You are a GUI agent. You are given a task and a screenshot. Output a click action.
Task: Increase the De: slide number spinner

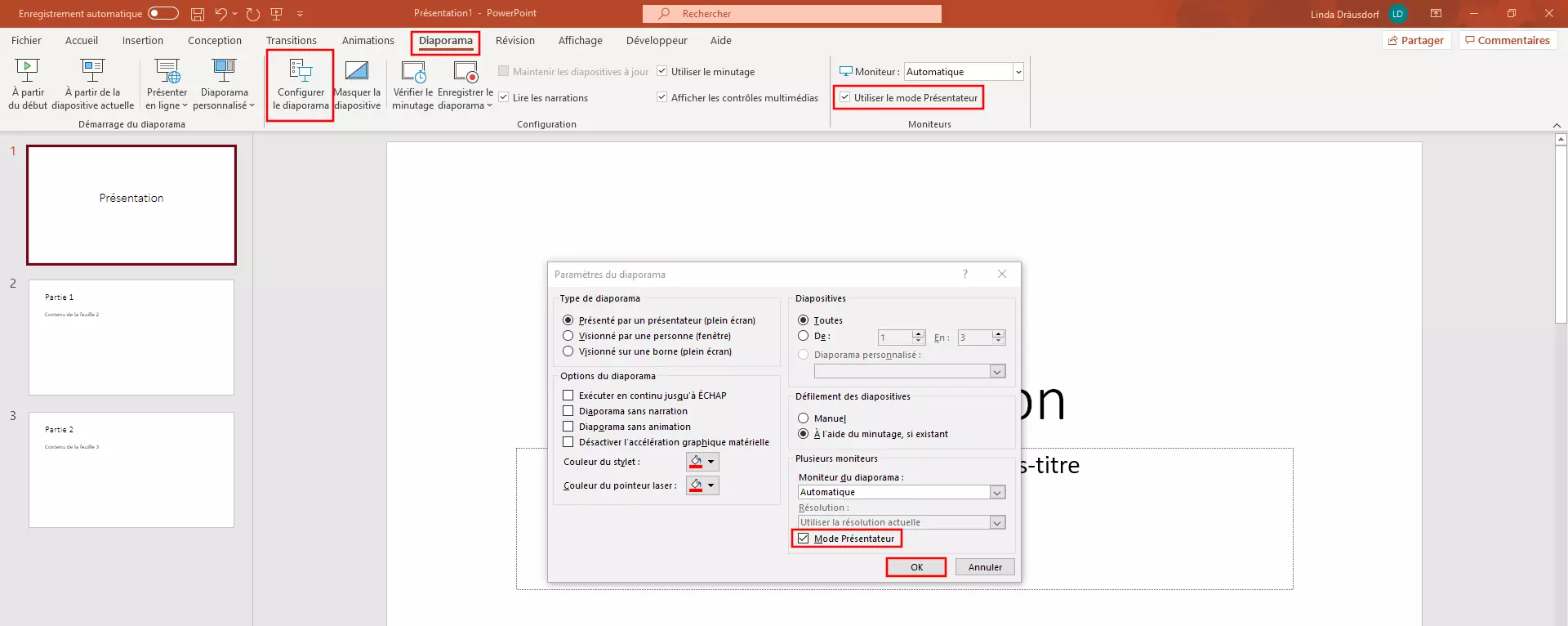(x=919, y=333)
